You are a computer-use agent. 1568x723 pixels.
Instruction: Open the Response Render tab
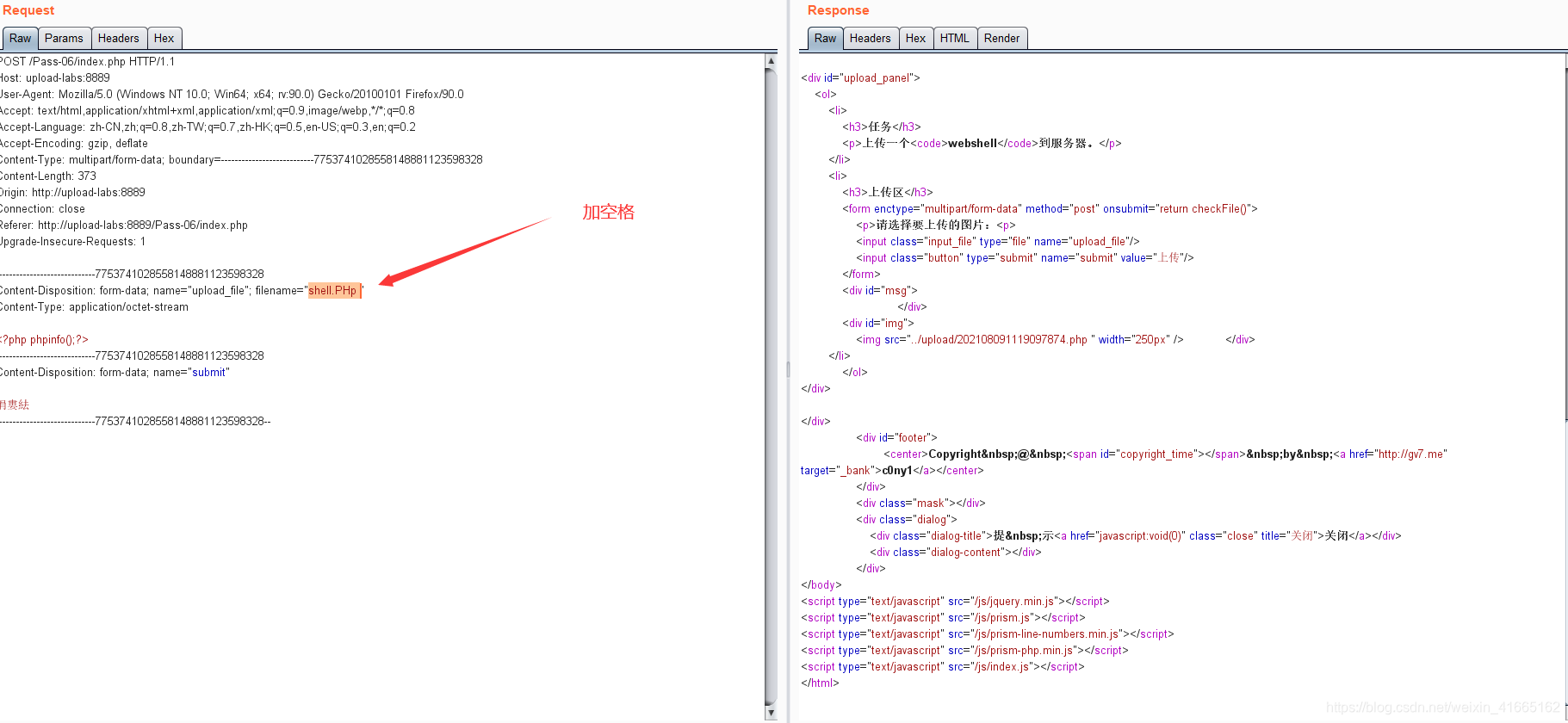1002,38
